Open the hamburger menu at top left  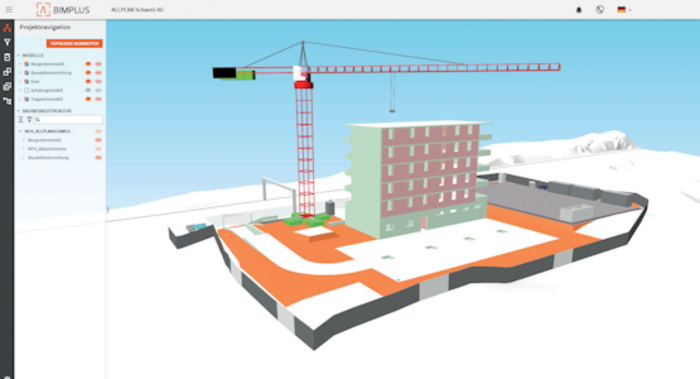pos(9,9)
